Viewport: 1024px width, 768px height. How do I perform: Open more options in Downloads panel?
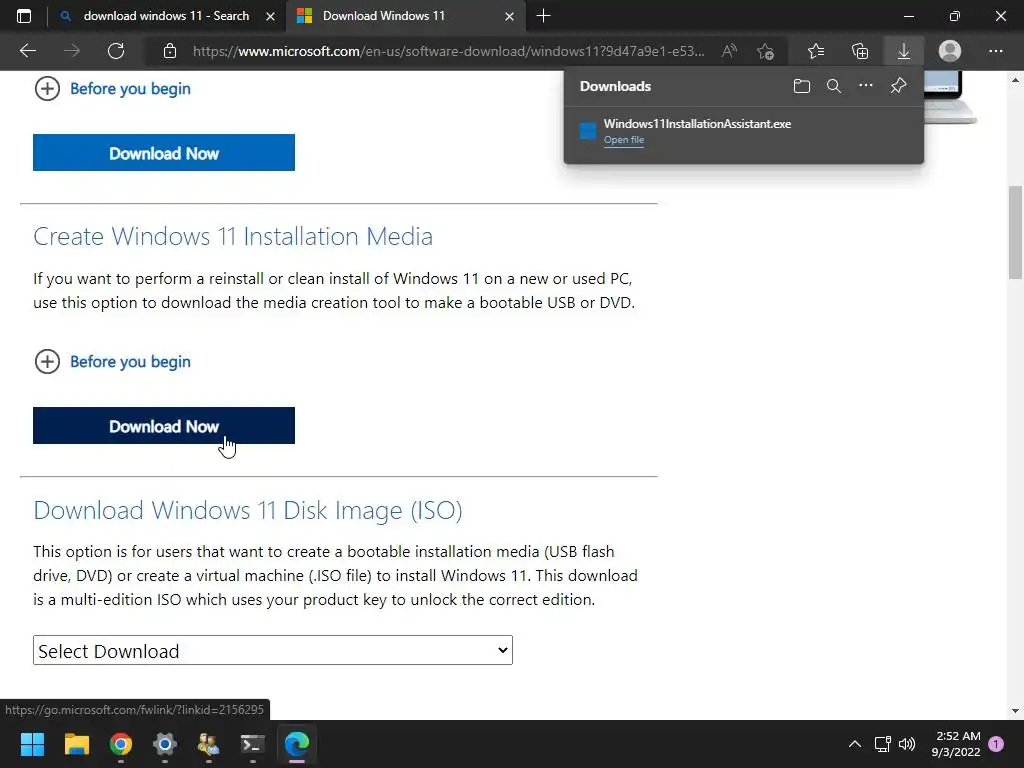click(866, 86)
